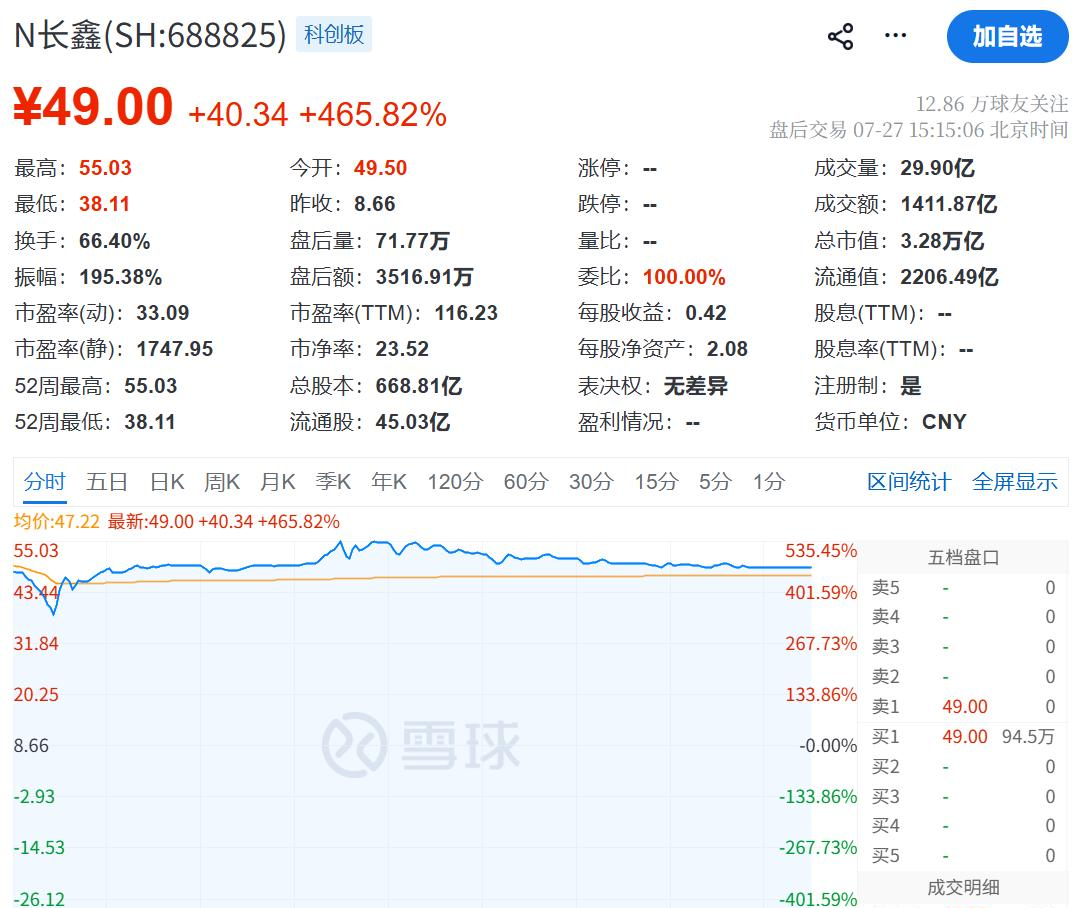
Task: Click the 盘后额 value 3516.91万
Action: [424, 277]
